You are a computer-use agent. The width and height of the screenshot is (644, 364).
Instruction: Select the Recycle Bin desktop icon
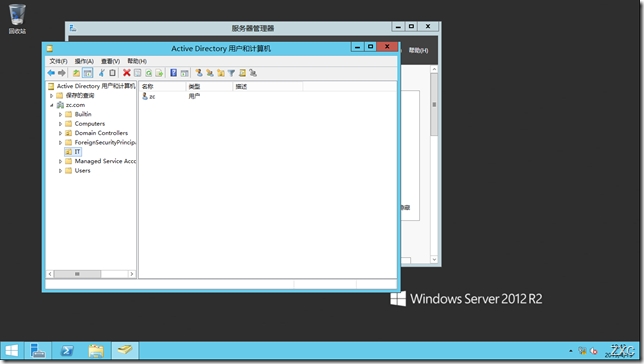(17, 19)
